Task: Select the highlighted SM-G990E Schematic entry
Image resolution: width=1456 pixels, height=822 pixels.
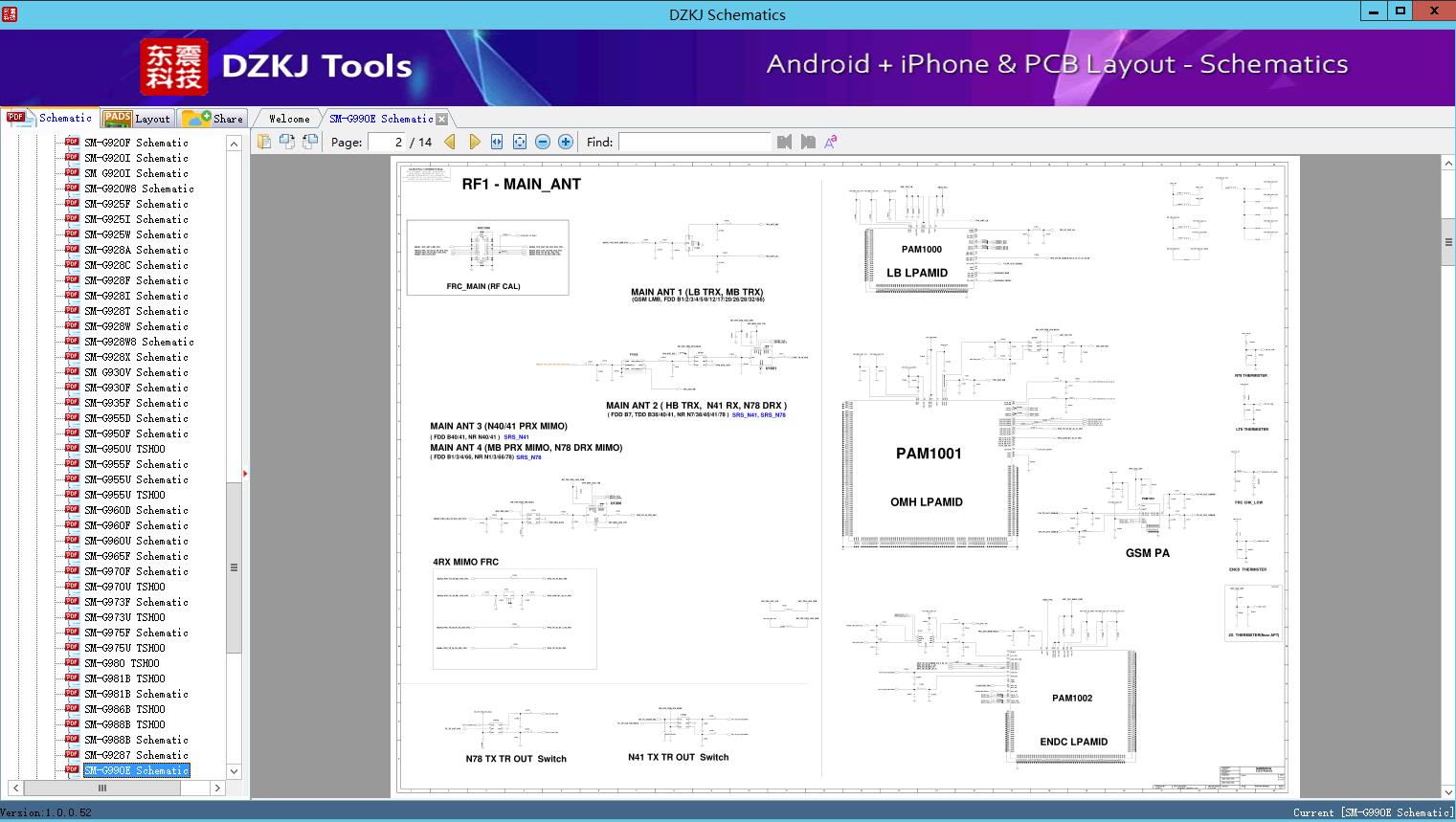Action: [136, 770]
